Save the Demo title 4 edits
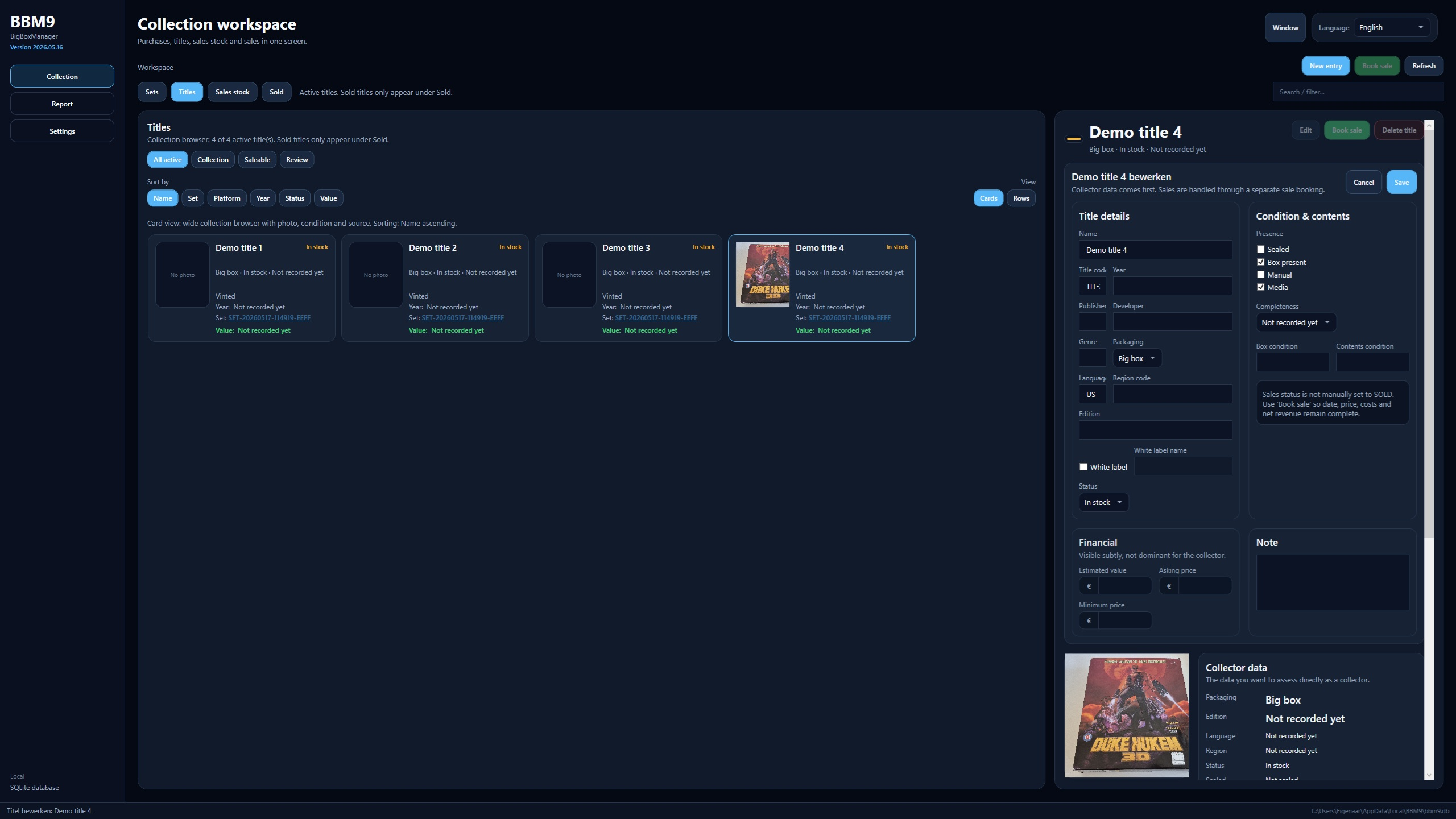Screen dimensions: 1456x819 1401,183
